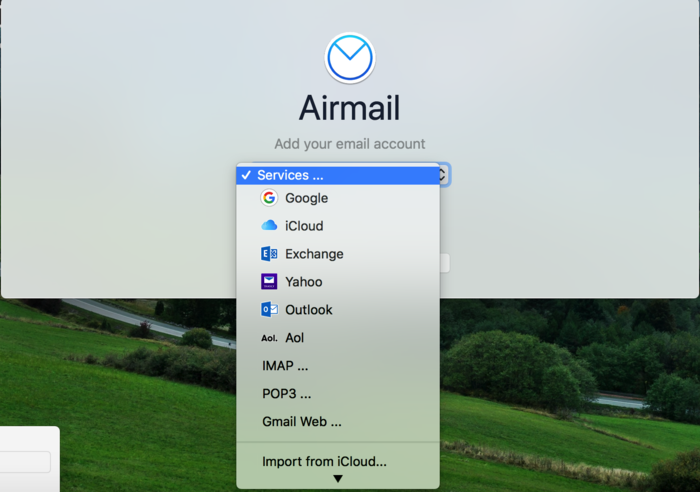Pick Exchange from the dropdown menu
Image resolution: width=700 pixels, height=492 pixels.
[x=338, y=254]
